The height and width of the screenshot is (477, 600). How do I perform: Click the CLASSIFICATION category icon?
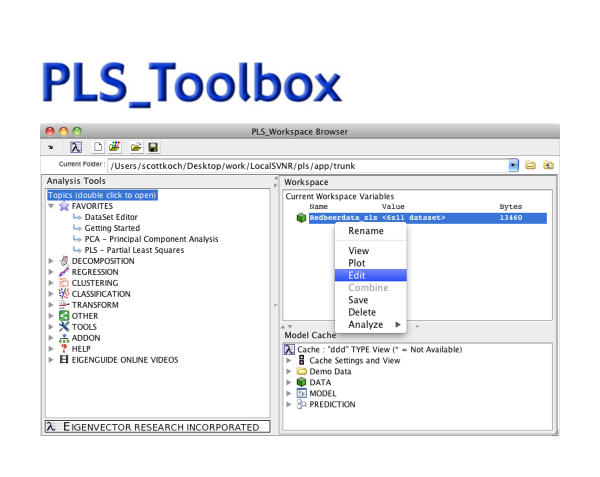pos(64,294)
